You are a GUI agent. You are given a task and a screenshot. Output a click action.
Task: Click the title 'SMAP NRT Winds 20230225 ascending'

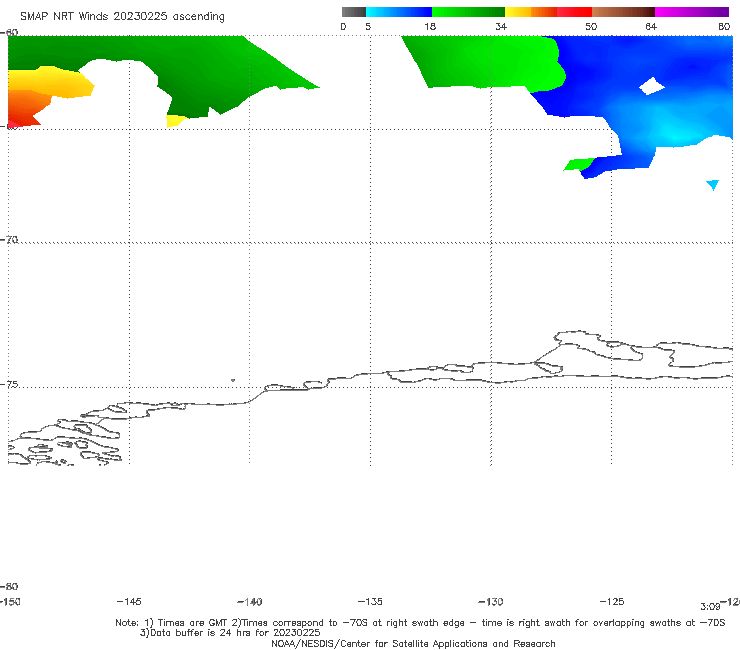122,17
